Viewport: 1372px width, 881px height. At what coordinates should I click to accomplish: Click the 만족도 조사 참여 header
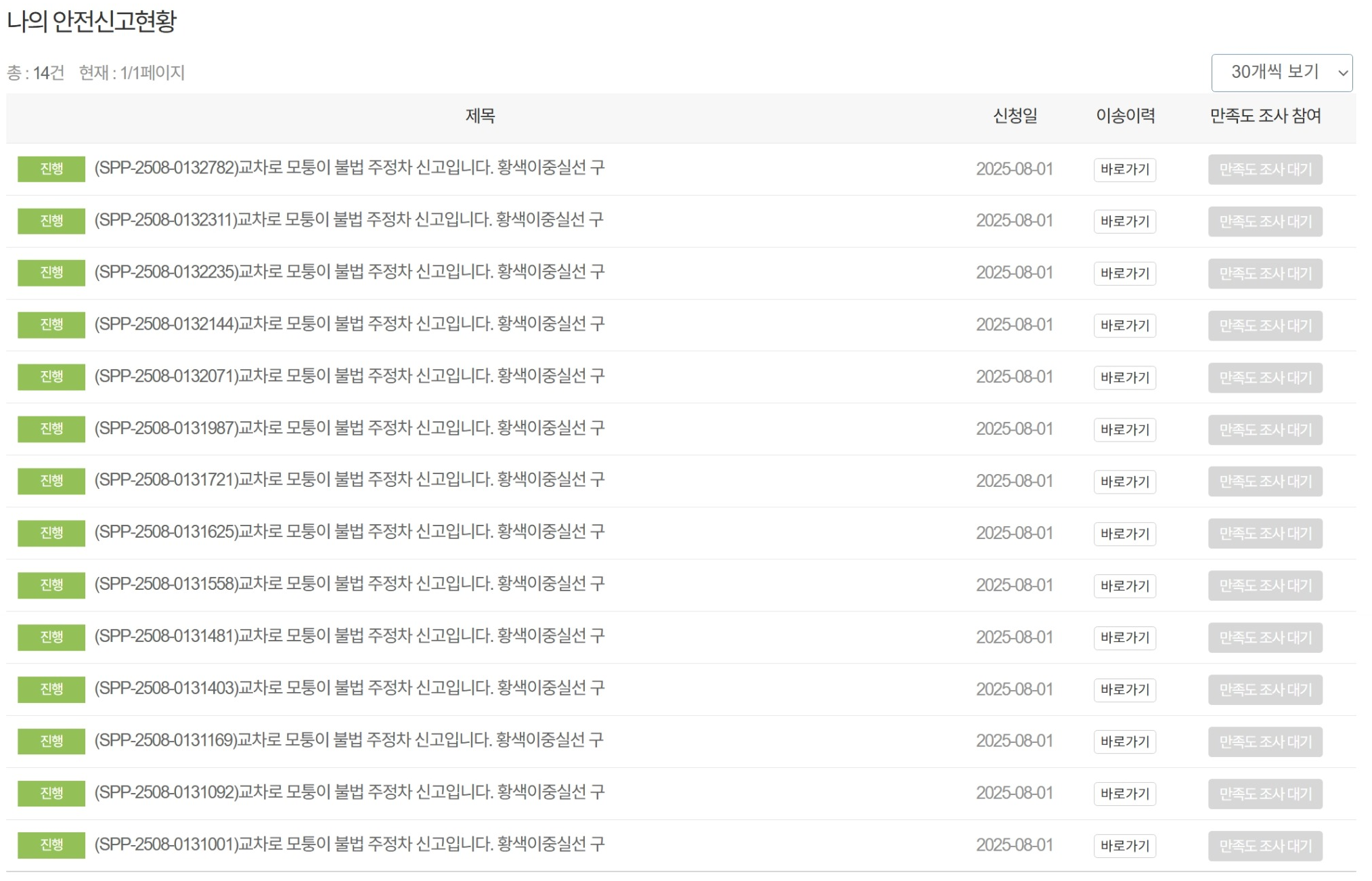pos(1266,116)
